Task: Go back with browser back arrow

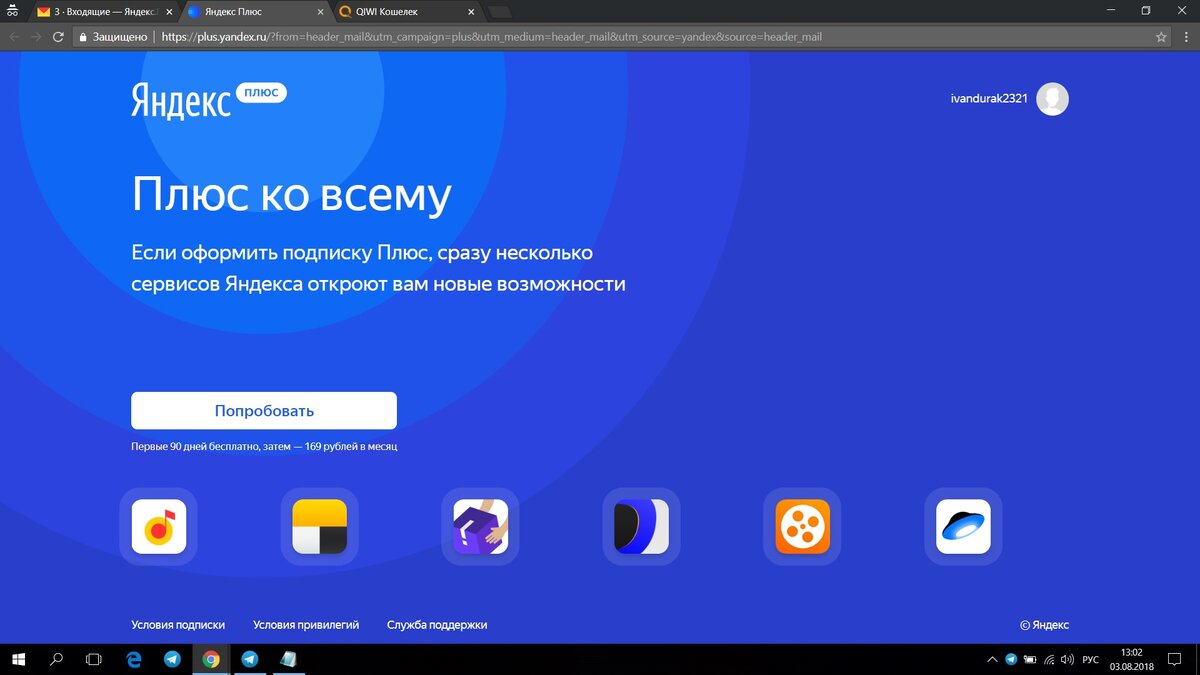Action: tap(14, 37)
